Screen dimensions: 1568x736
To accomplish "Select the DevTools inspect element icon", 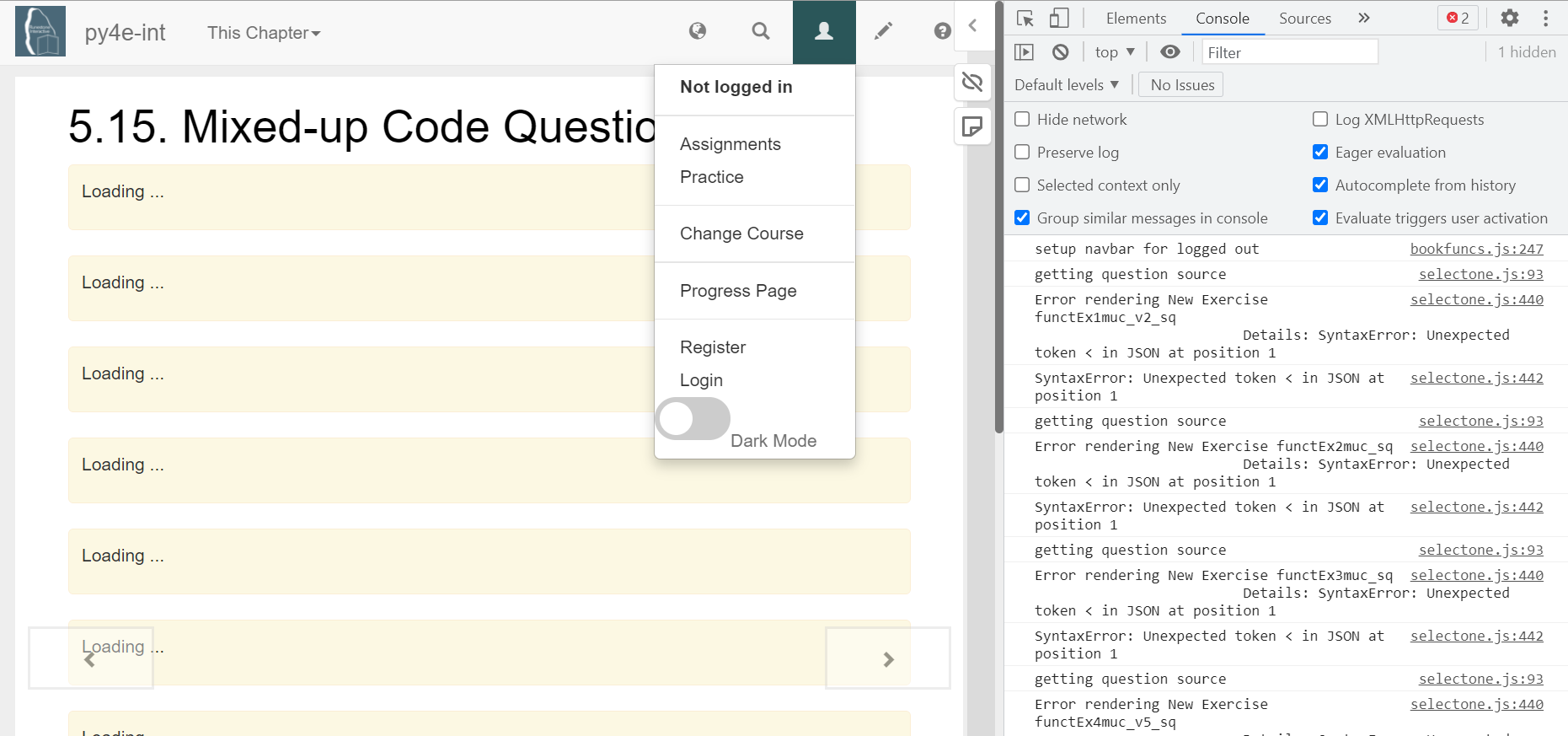I will coord(1025,18).
